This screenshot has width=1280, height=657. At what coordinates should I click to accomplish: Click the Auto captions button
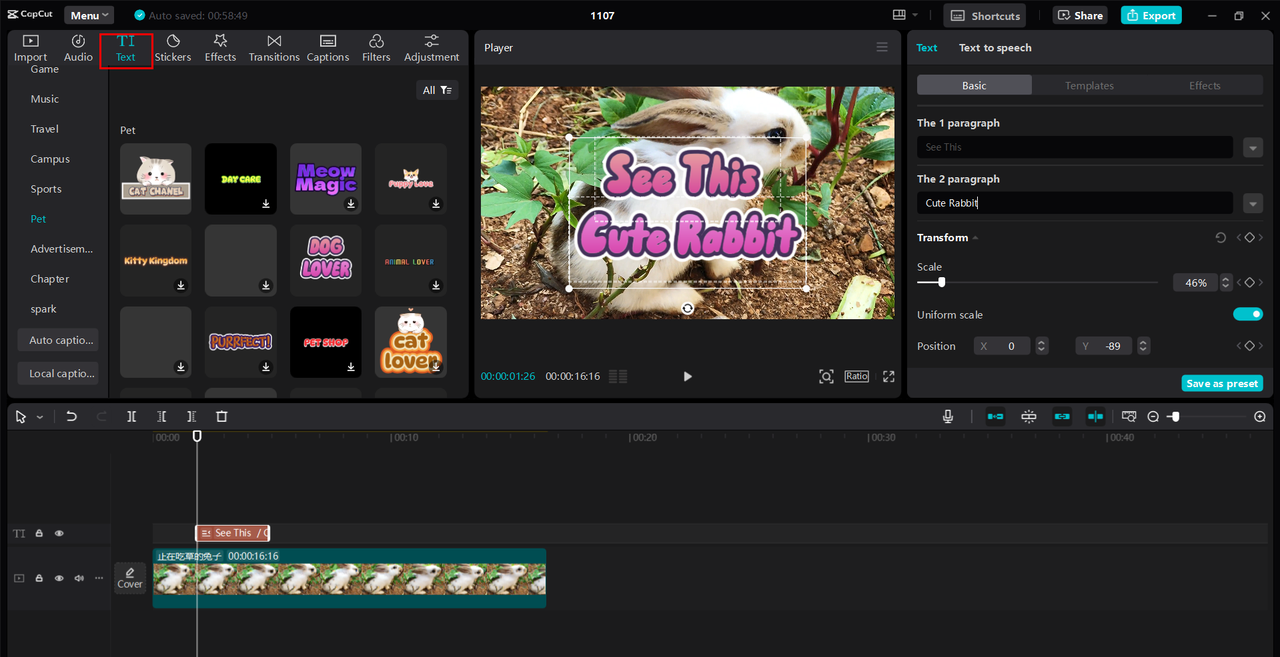tap(58, 340)
